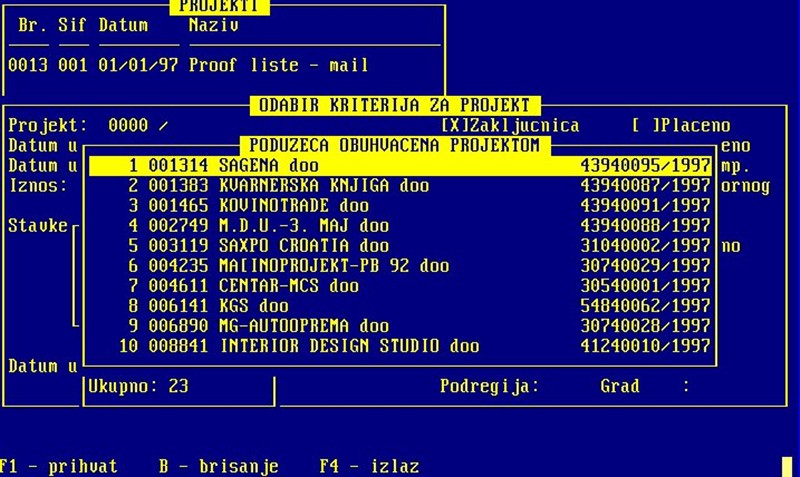Select M.D.U.-3. MAJ doo row
Screen dimensions: 800x477
pos(401,226)
